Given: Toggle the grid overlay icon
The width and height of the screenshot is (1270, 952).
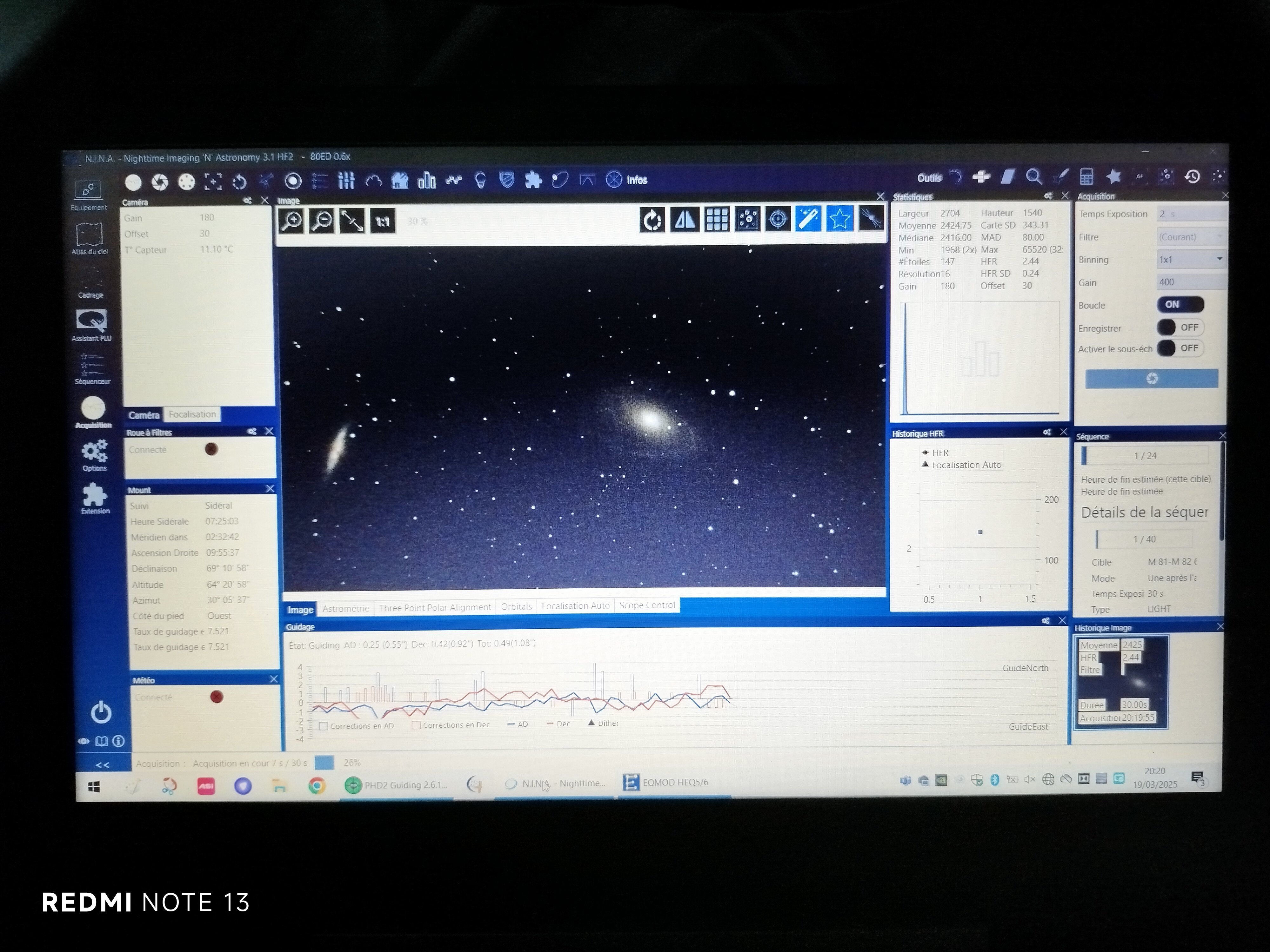Looking at the screenshot, I should (x=717, y=219).
